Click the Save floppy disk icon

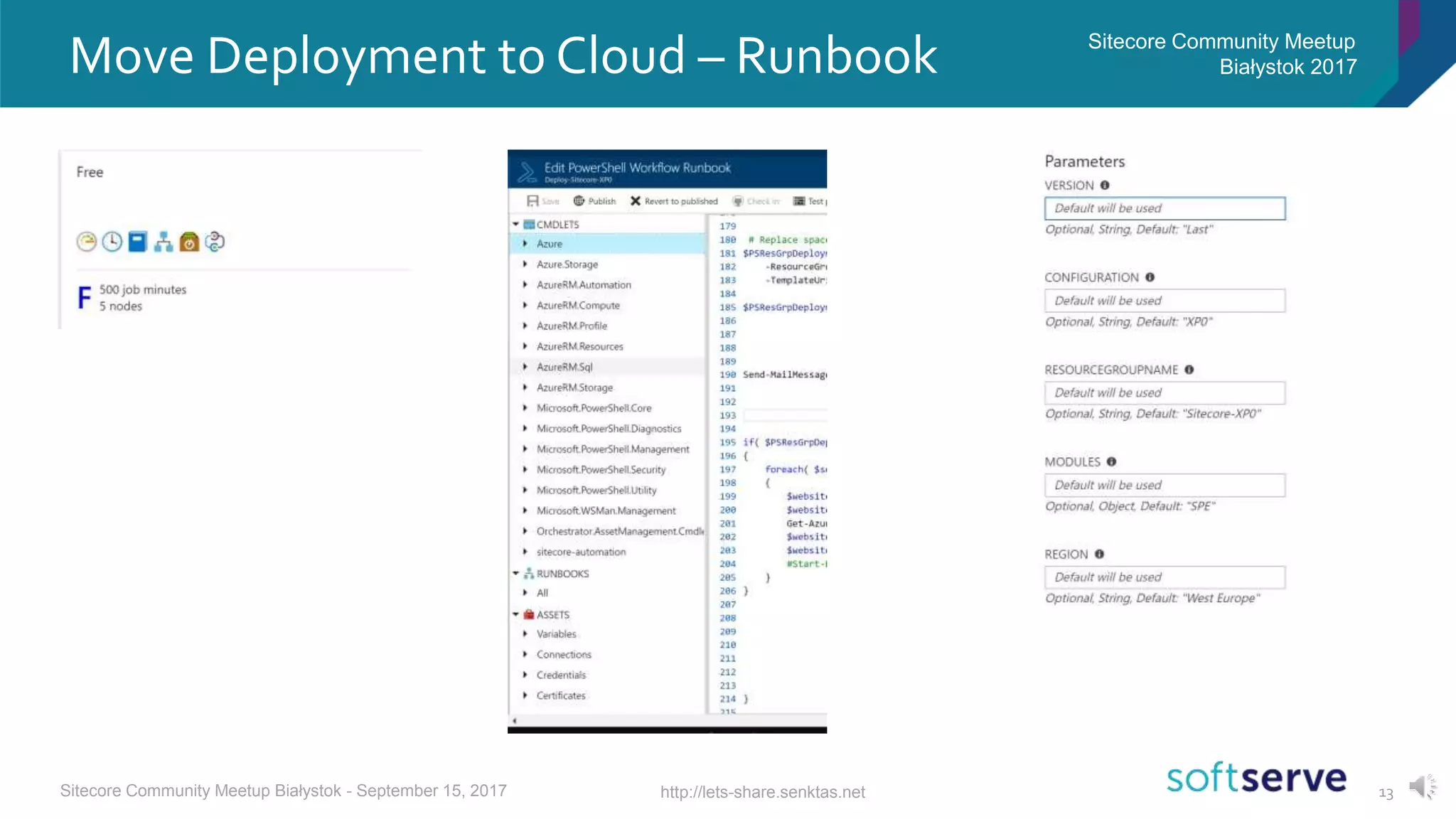(532, 201)
